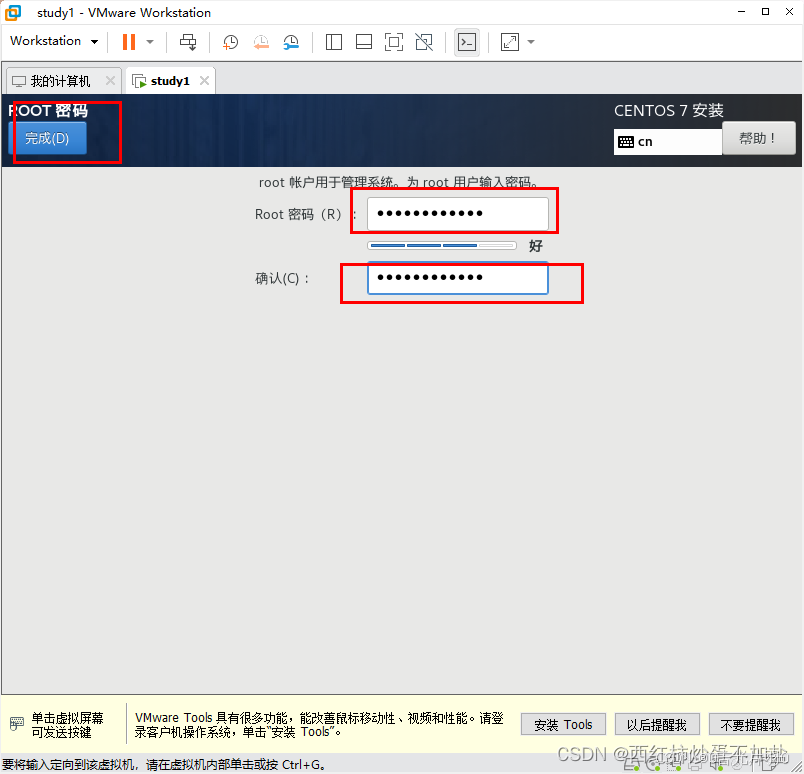Click 不要提醒我 button

pos(751,724)
